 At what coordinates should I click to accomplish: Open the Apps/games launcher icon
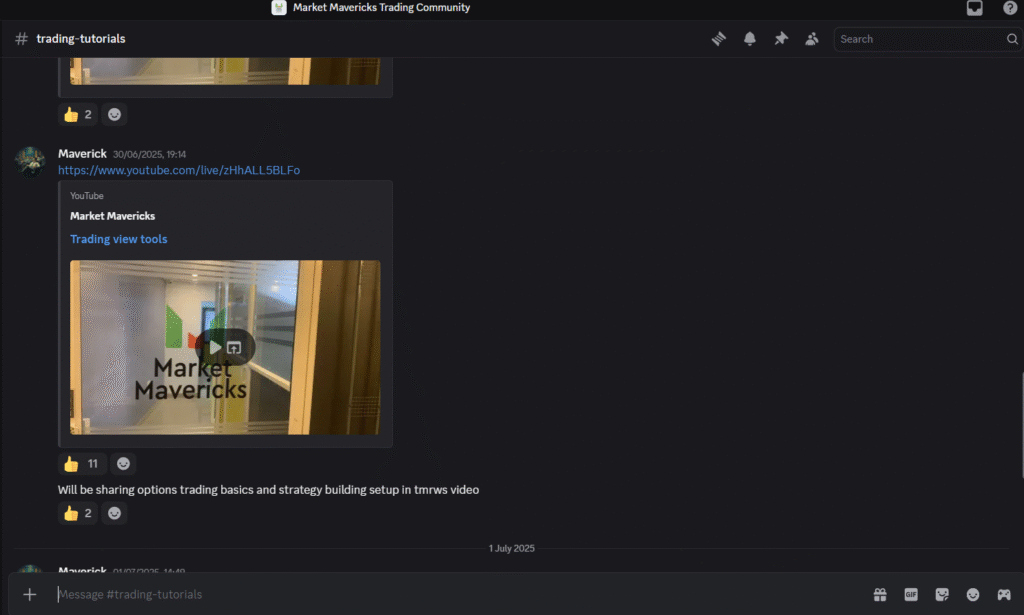pos(1002,594)
